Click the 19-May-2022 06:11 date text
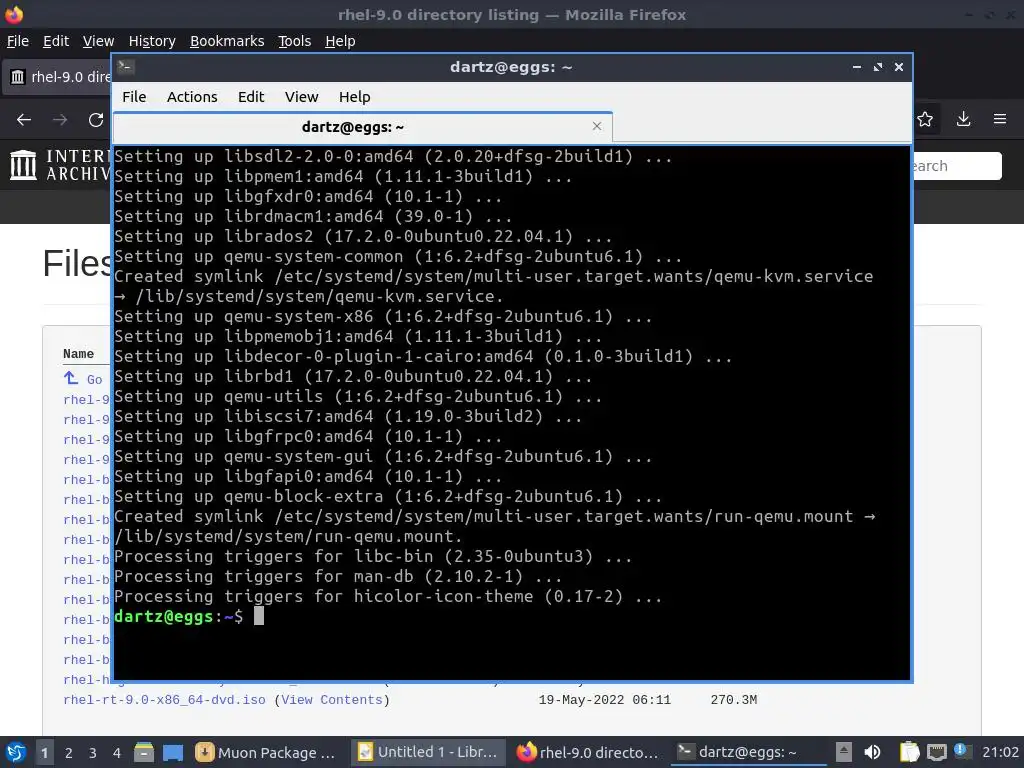The width and height of the screenshot is (1024, 768). (604, 700)
